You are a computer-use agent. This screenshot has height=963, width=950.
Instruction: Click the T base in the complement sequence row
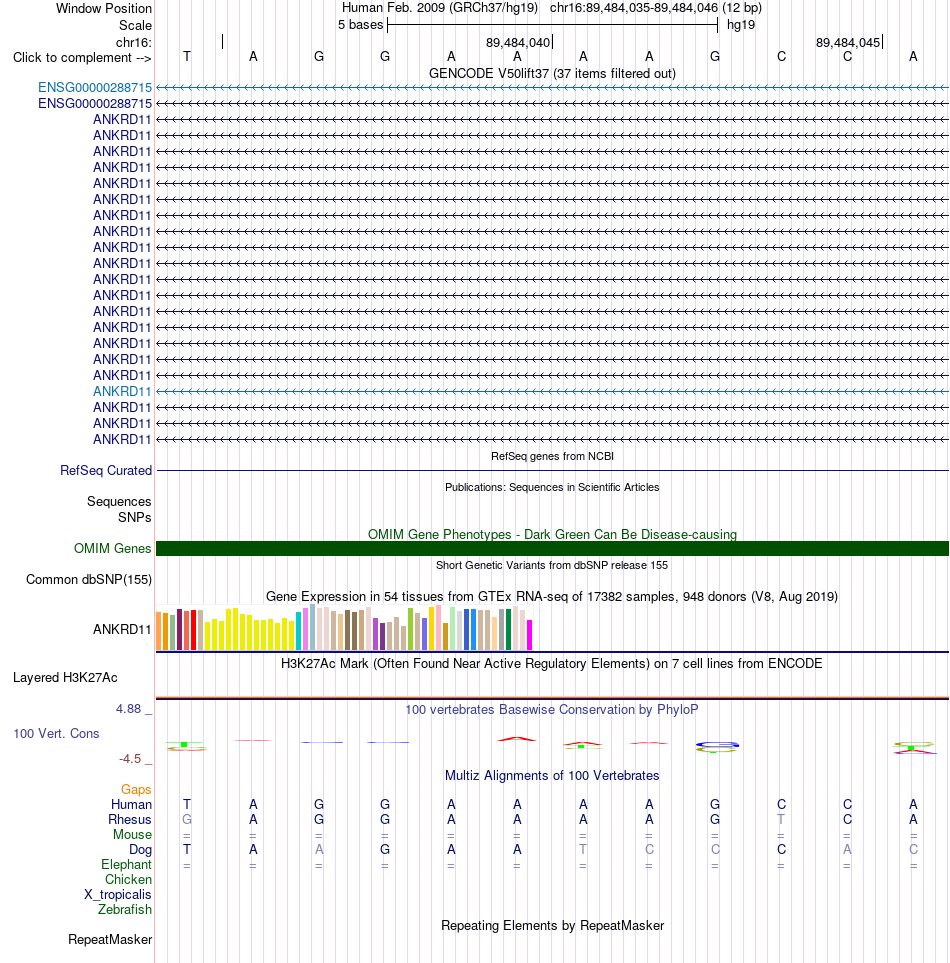coord(187,57)
